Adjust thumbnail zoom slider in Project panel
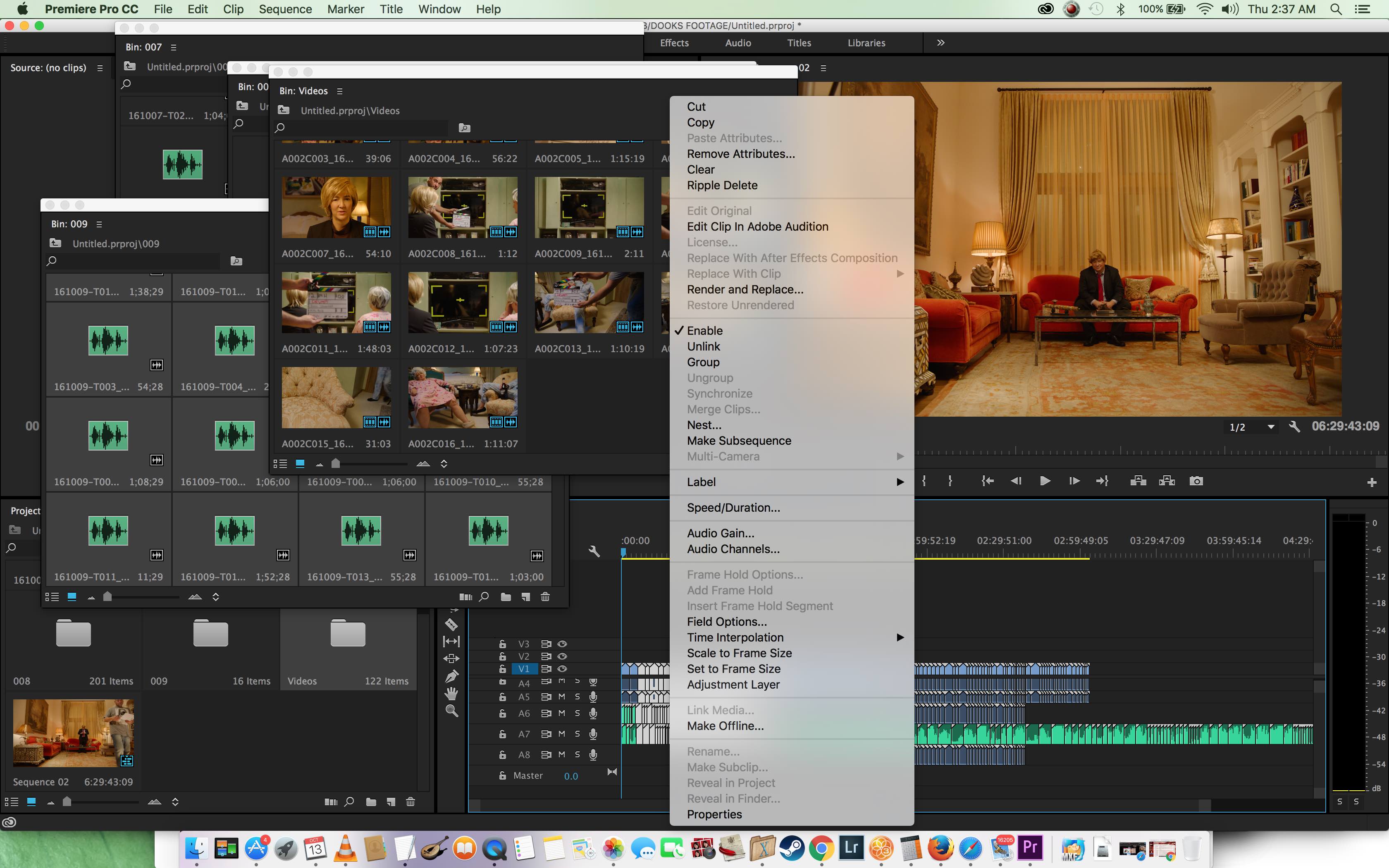 (67, 802)
